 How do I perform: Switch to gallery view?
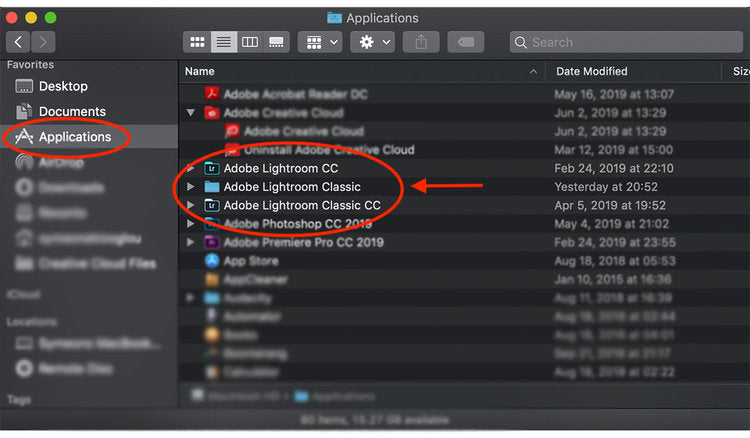(x=276, y=42)
